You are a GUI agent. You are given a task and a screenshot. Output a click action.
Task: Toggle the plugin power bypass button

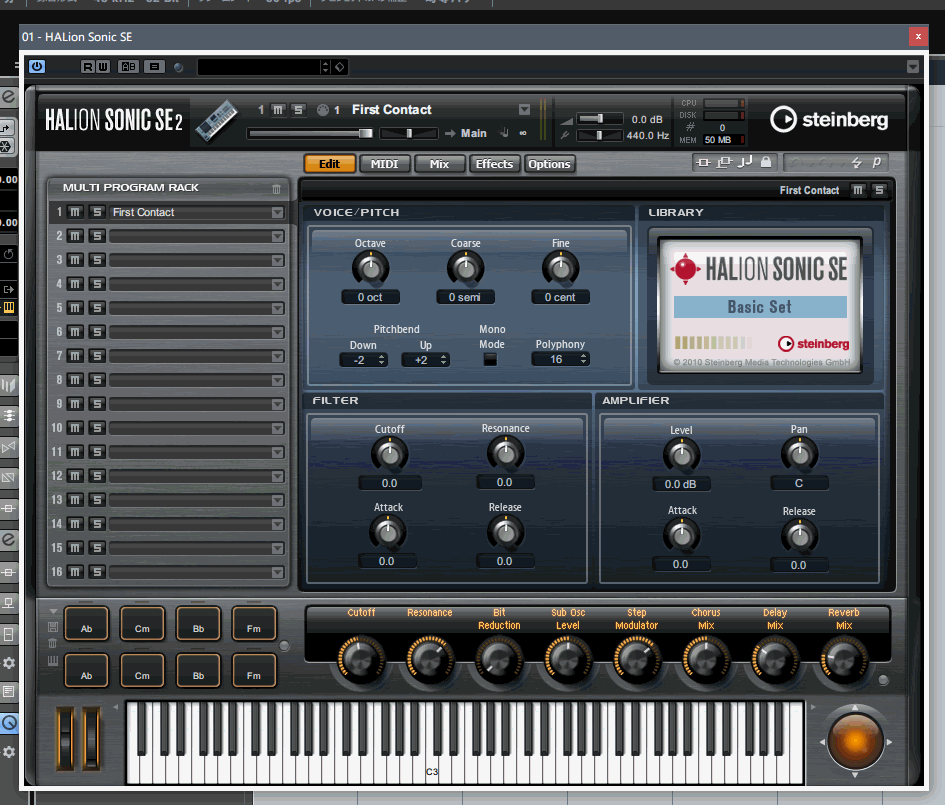coord(37,66)
